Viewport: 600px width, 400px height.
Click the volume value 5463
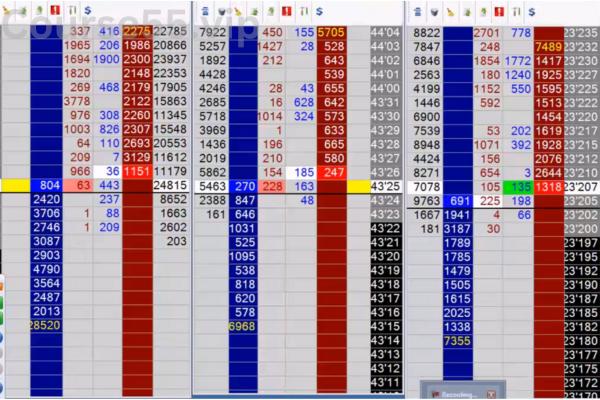tap(213, 186)
